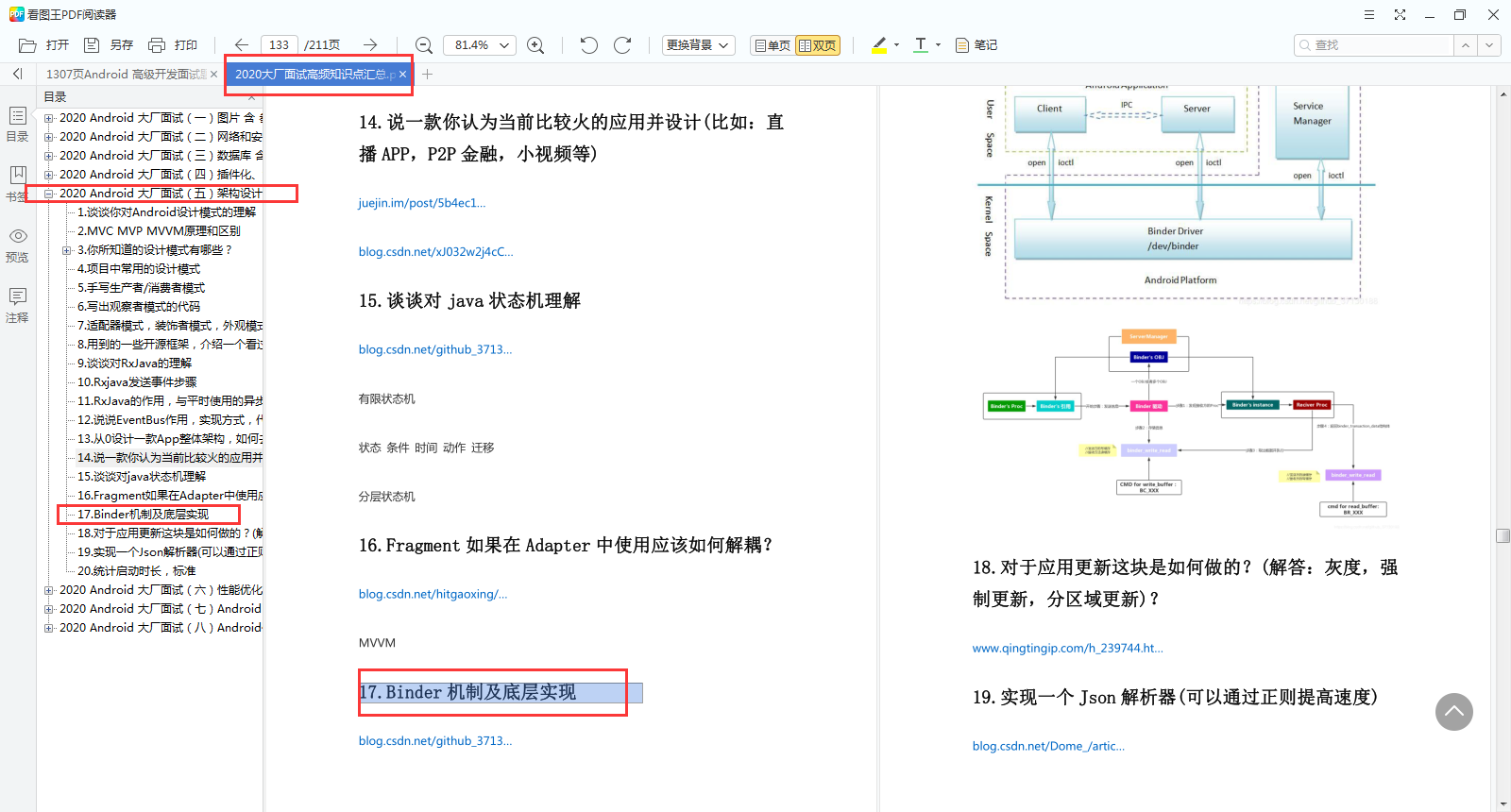Viewport: 1511px width, 812px height.
Task: Print the document with 打印
Action: (172, 45)
